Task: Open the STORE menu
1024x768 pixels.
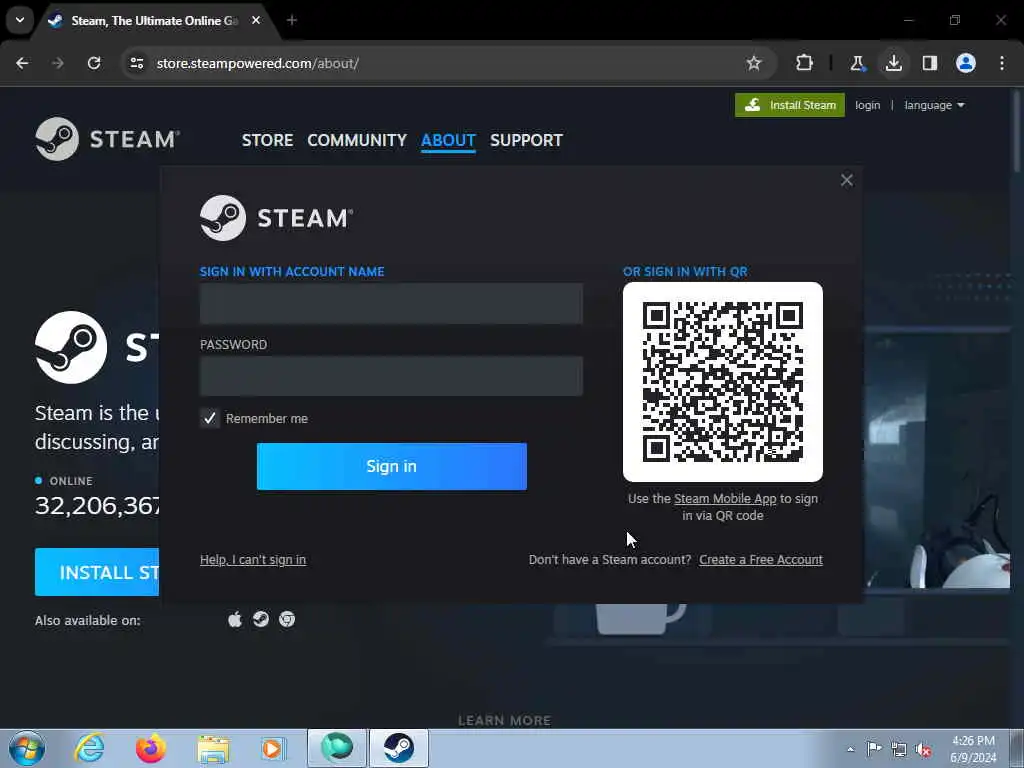Action: (267, 140)
